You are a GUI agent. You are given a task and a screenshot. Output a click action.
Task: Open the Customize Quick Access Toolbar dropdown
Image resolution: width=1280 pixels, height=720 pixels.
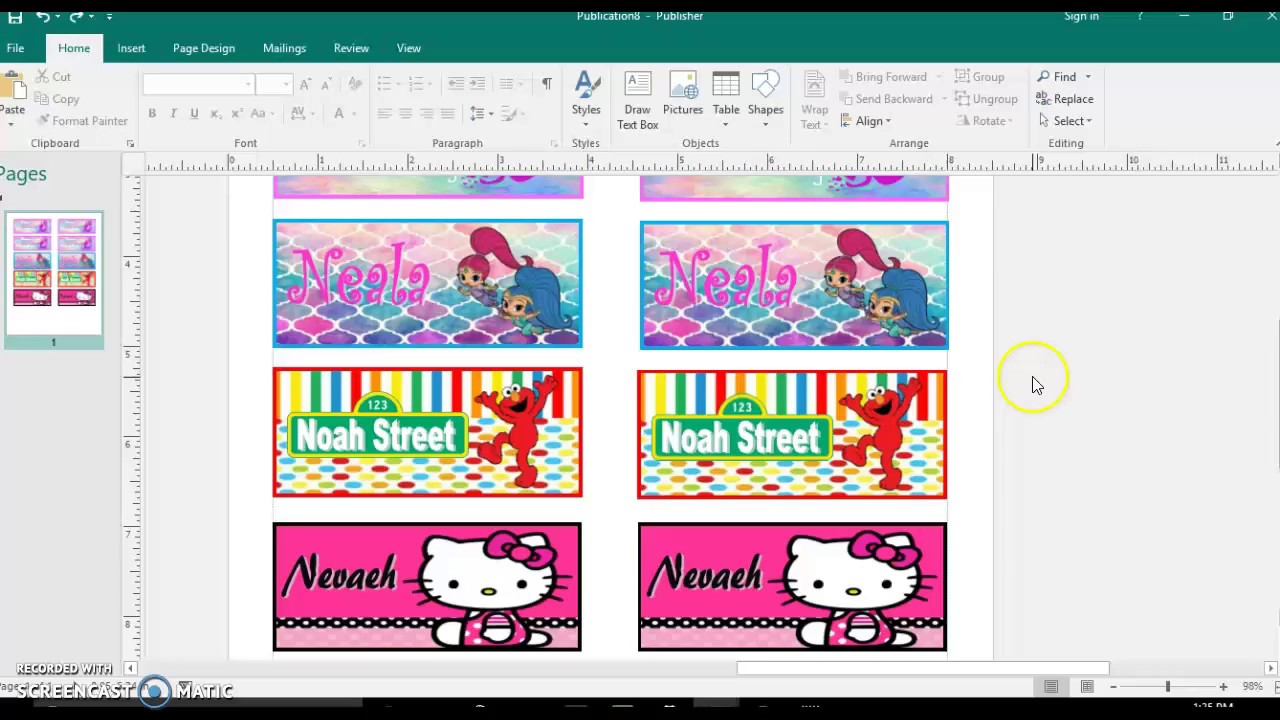(109, 17)
